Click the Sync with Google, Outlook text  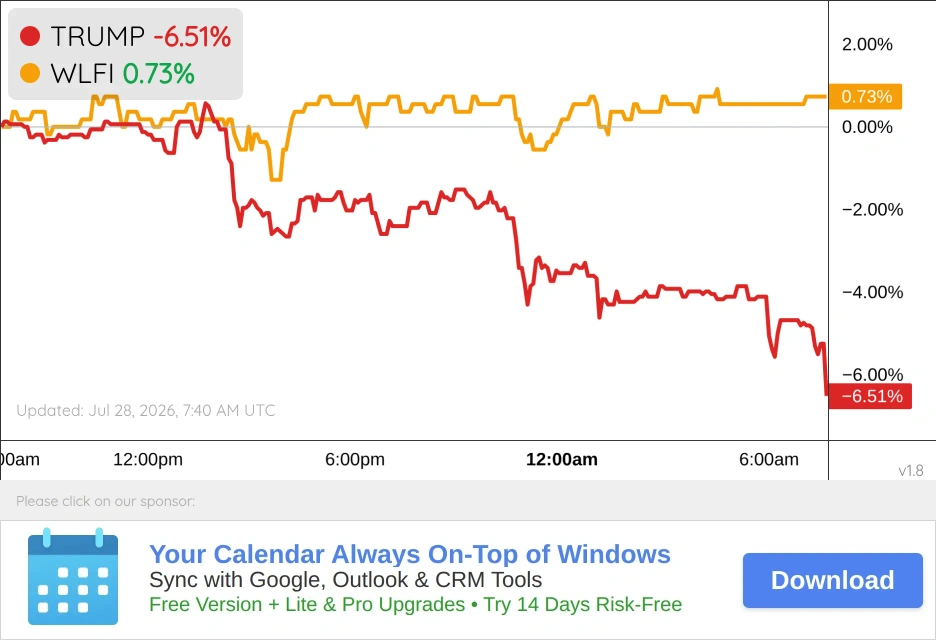pyautogui.click(x=346, y=580)
